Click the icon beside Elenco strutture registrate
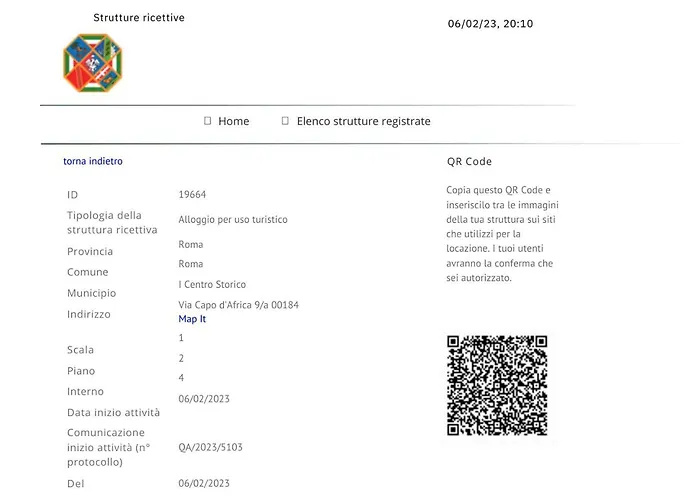This screenshot has height=500, width=700. click(x=285, y=121)
